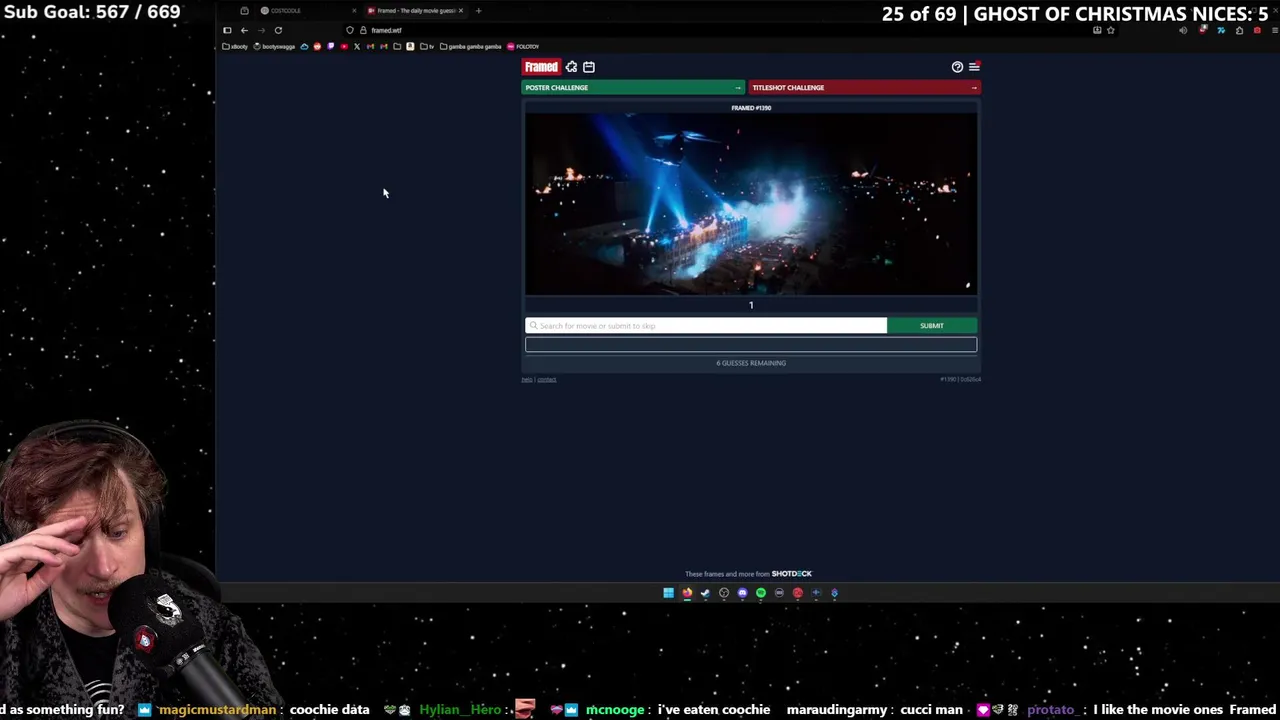Open Spotify from the taskbar
Screen dimensions: 1280x720
tap(761, 593)
